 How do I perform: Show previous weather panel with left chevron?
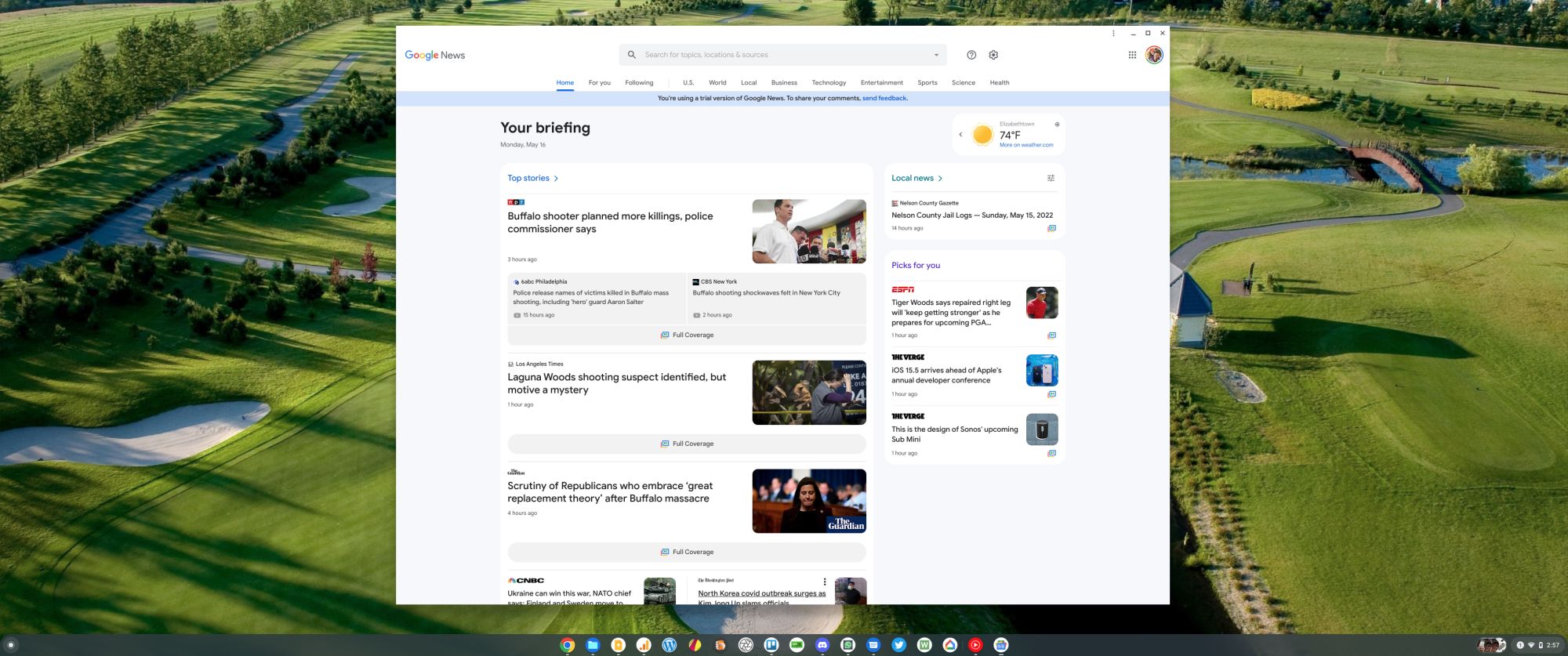[960, 135]
